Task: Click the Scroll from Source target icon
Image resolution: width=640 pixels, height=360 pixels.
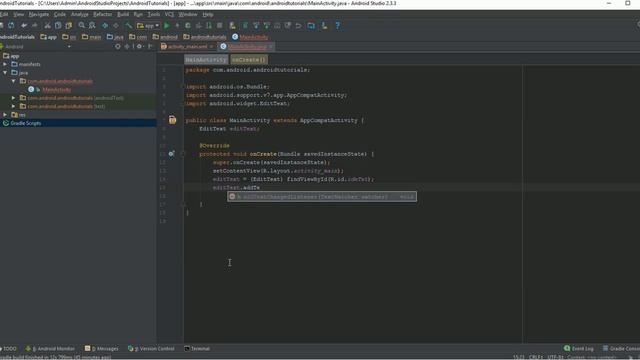Action: click(118, 47)
